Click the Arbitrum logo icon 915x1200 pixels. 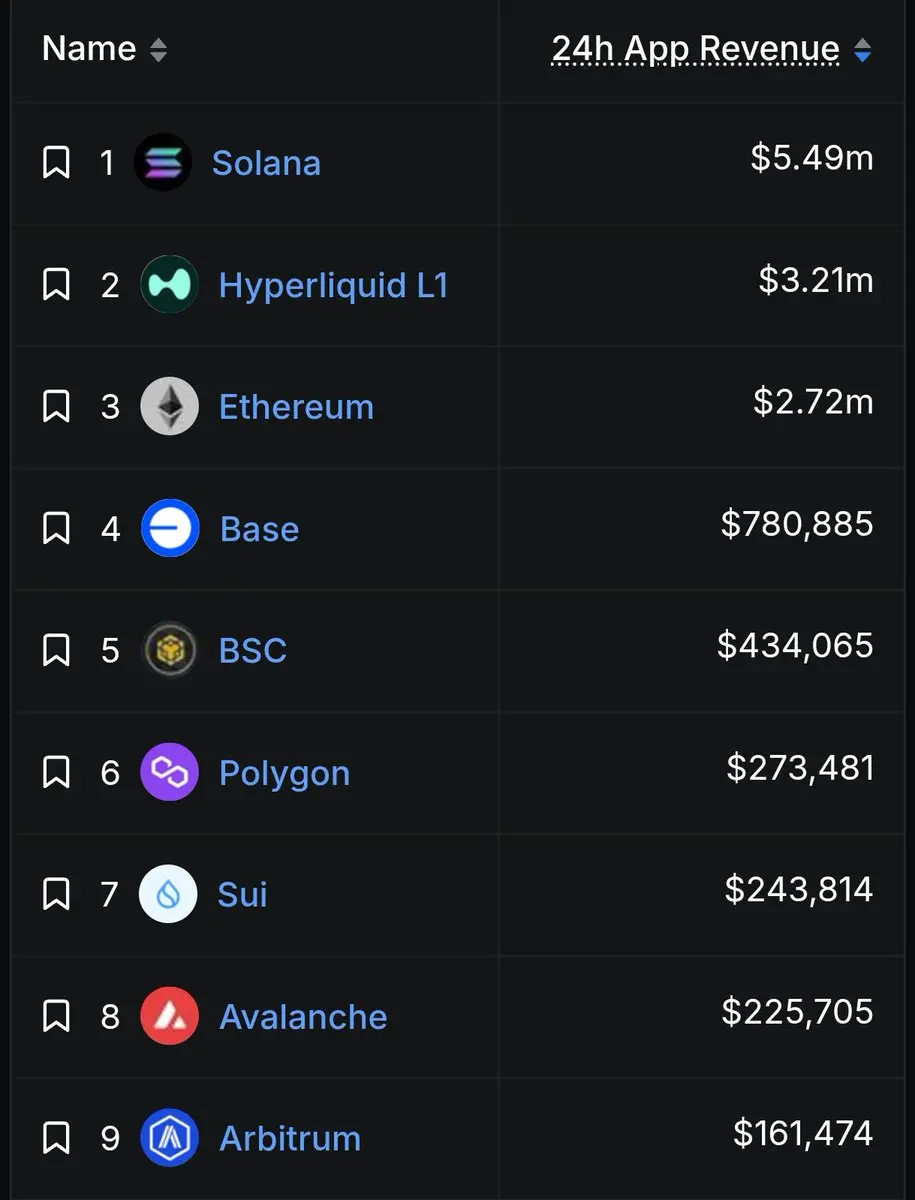coord(169,1138)
